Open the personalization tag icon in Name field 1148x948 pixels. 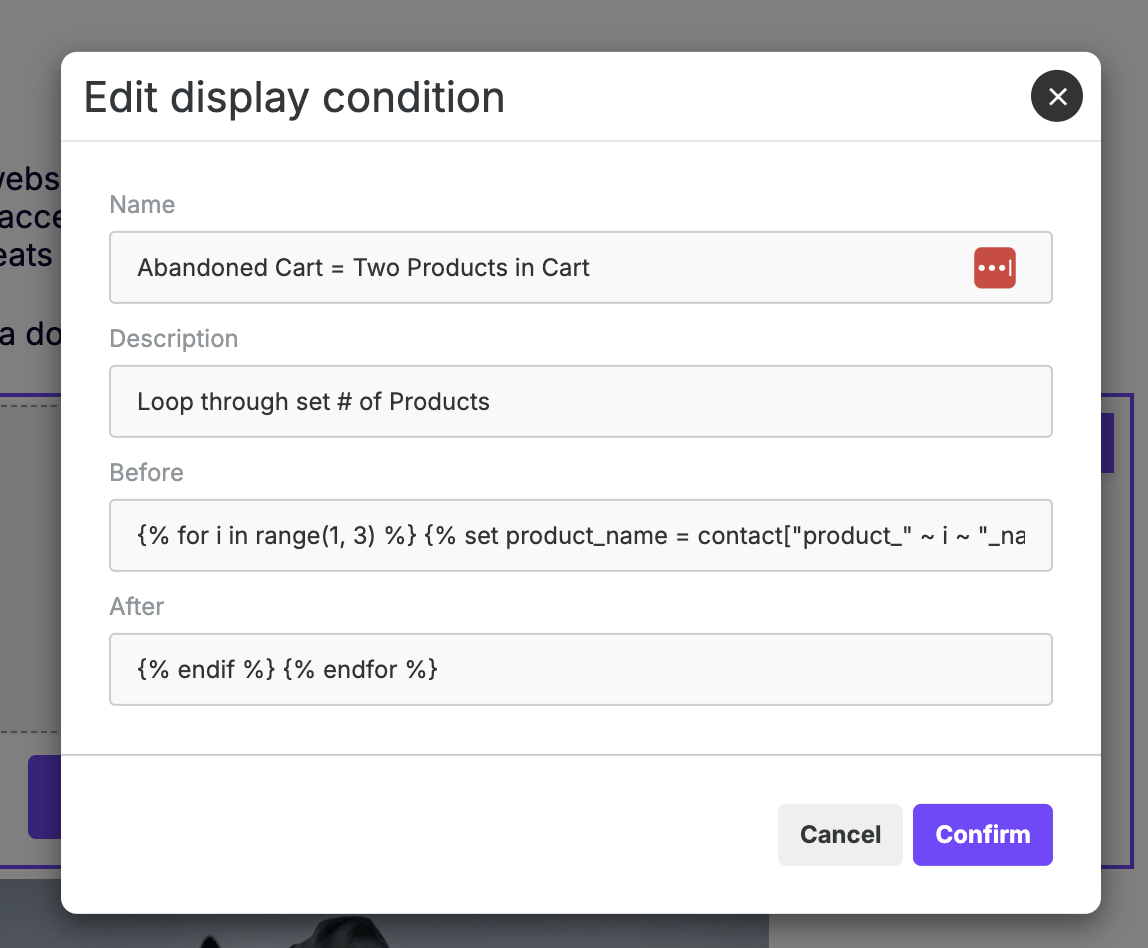[994, 267]
